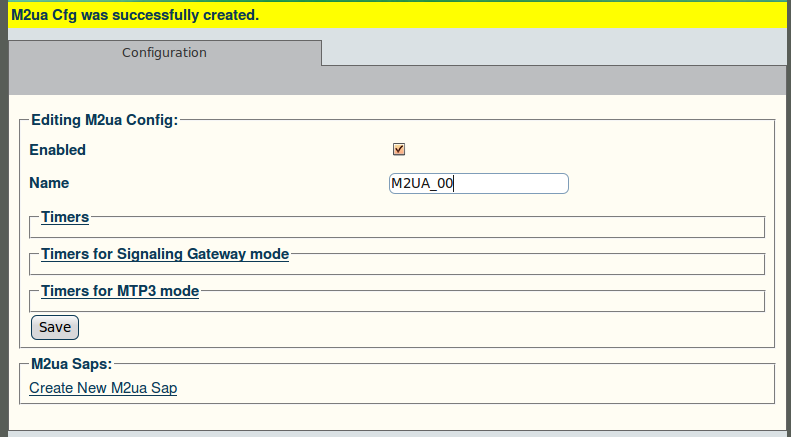Click the 'M2ua Saps:' heading
Viewport: 791px width, 437px height.
pyautogui.click(x=72, y=364)
